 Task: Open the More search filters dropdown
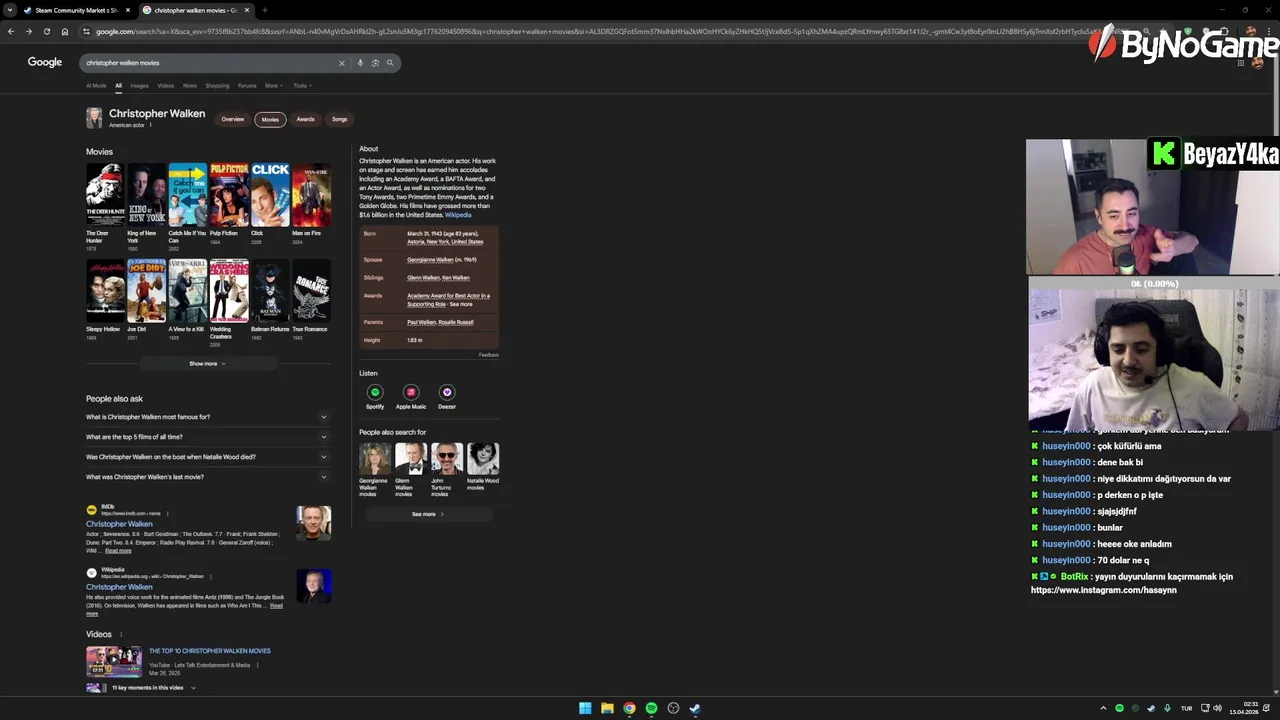(274, 86)
